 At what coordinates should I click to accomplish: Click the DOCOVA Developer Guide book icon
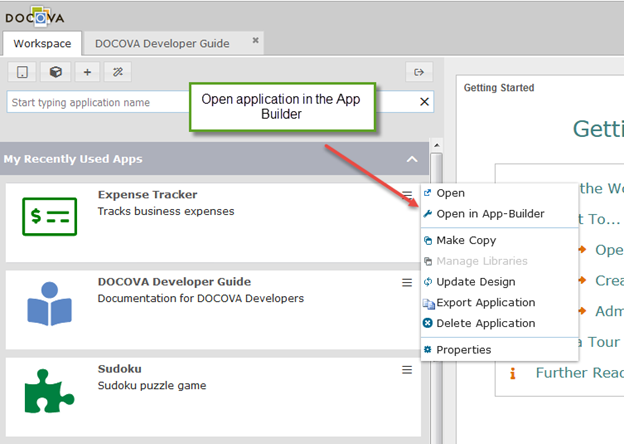[x=49, y=304]
